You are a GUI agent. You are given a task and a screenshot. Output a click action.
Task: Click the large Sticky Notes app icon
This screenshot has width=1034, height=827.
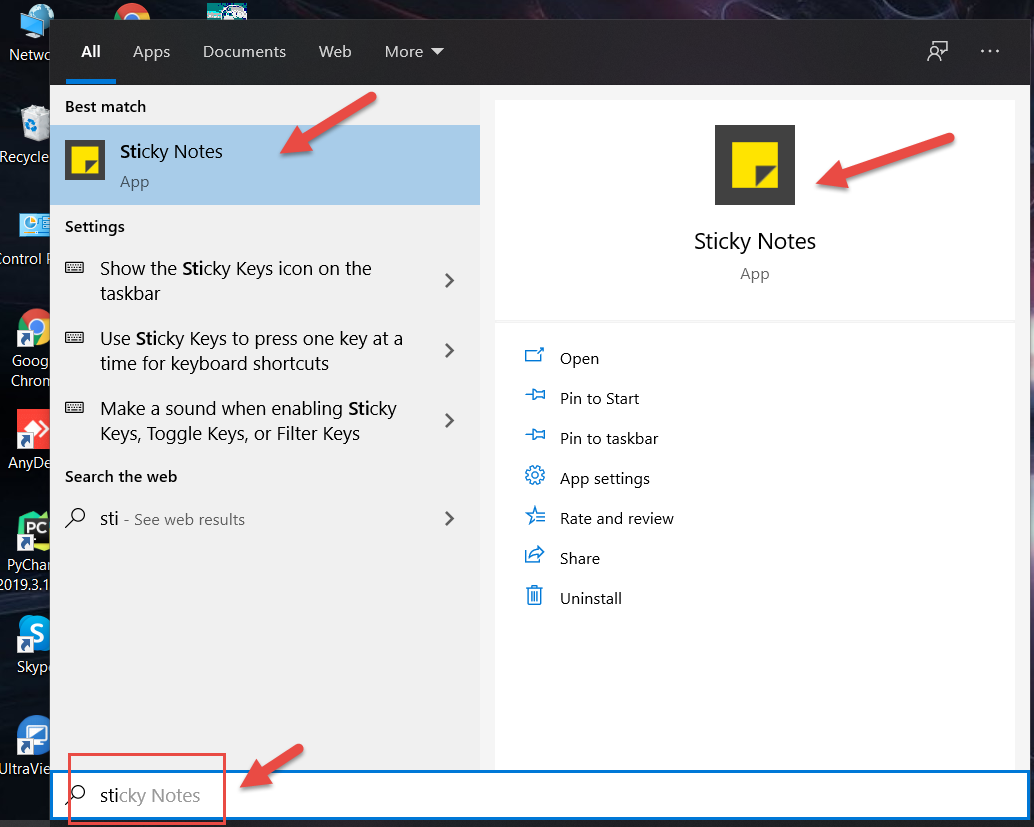point(754,165)
